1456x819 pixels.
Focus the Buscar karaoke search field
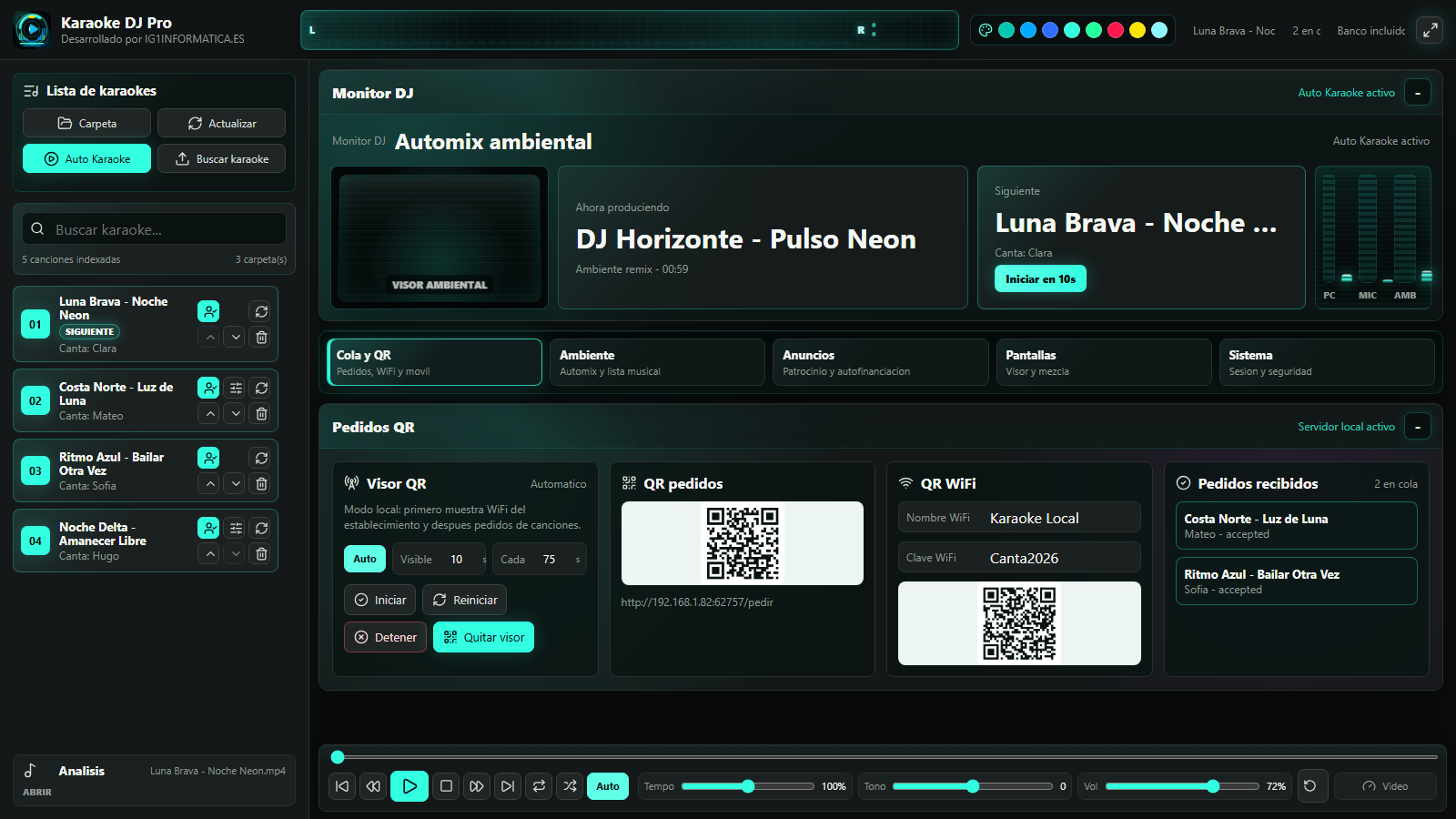point(154,229)
